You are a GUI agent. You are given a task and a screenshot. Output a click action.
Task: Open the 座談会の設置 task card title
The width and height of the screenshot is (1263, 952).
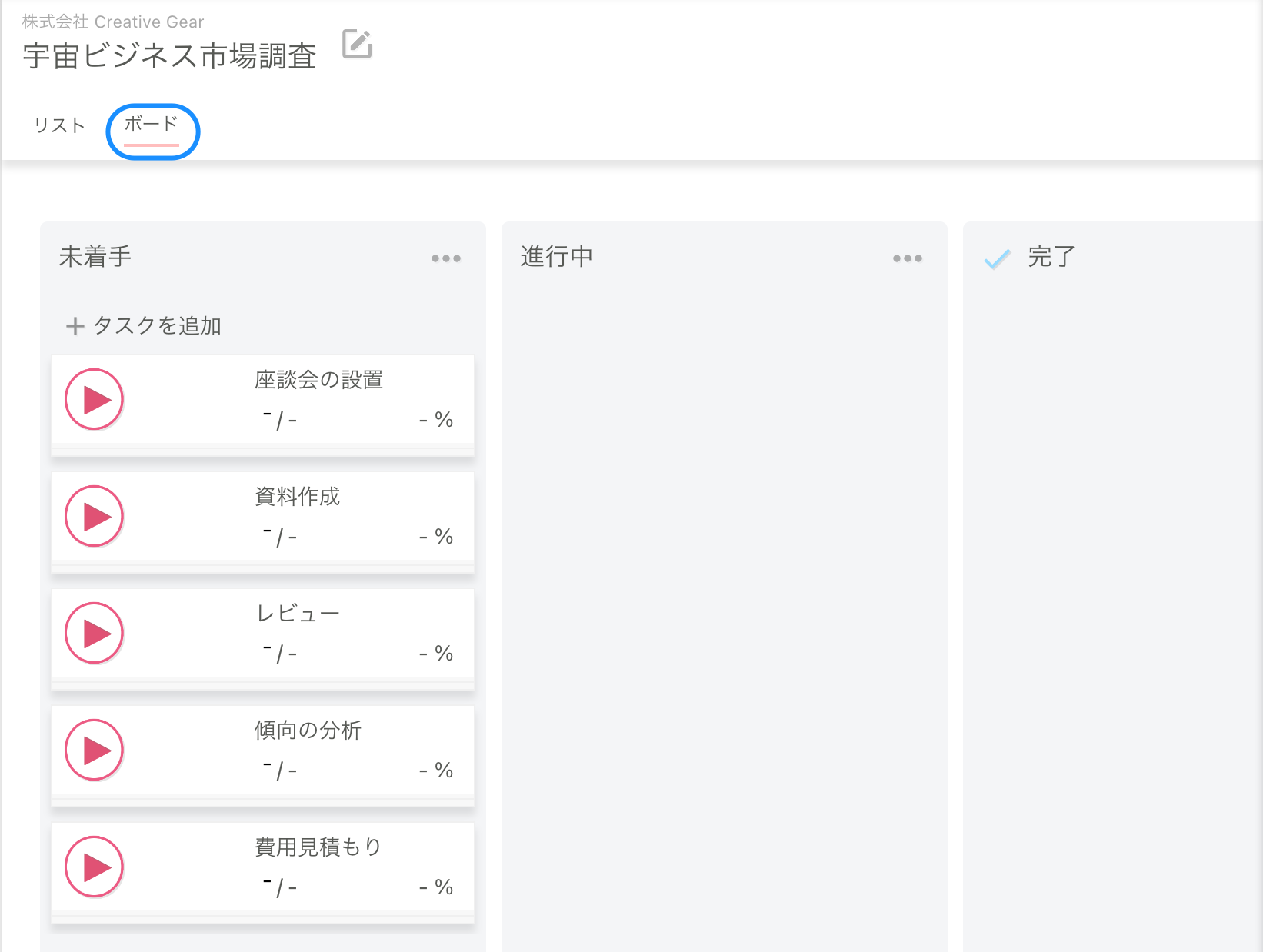point(318,380)
